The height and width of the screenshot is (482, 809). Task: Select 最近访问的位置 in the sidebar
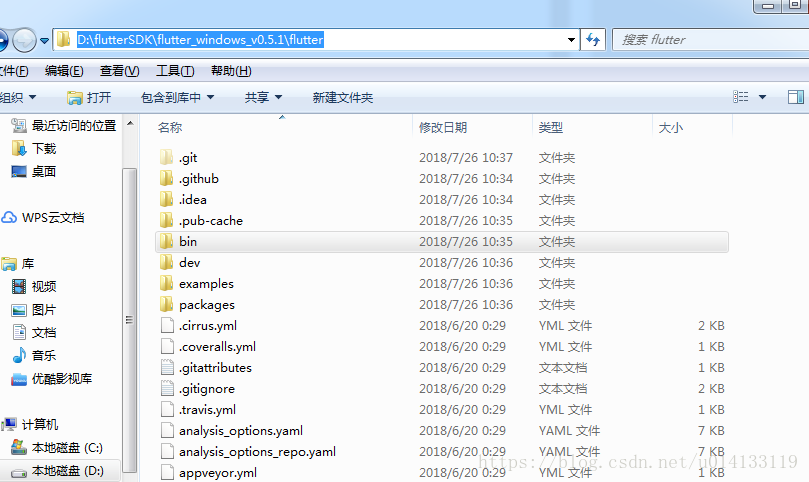(63, 125)
